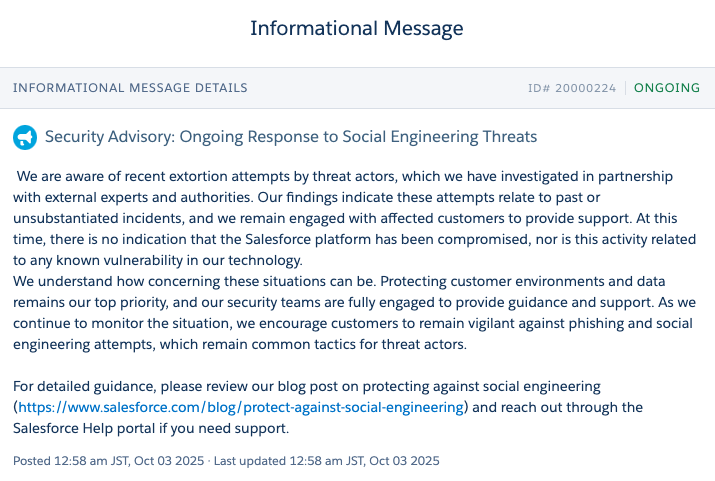Click the Security Advisory message title
715x481 pixels.
pyautogui.click(x=291, y=137)
